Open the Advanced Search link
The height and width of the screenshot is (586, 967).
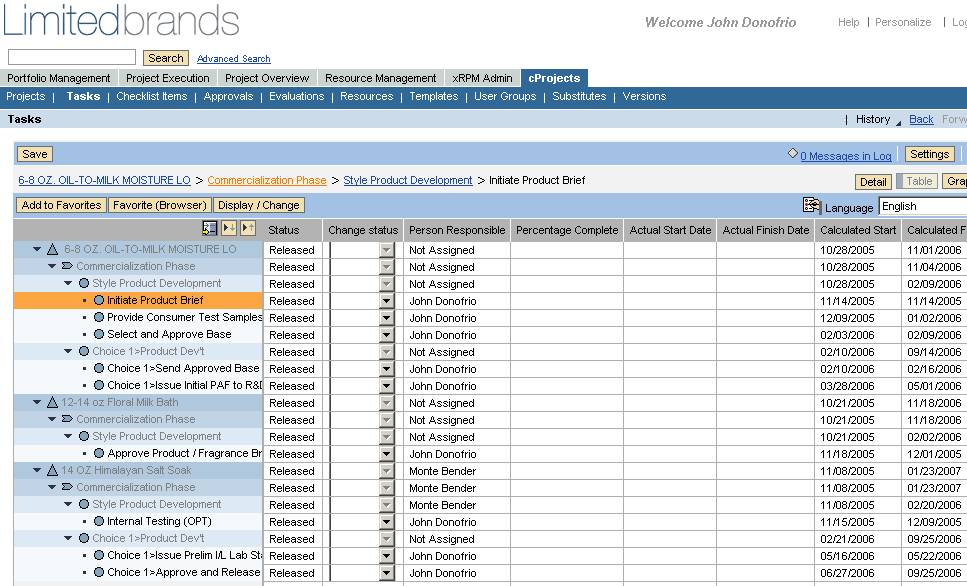point(234,59)
